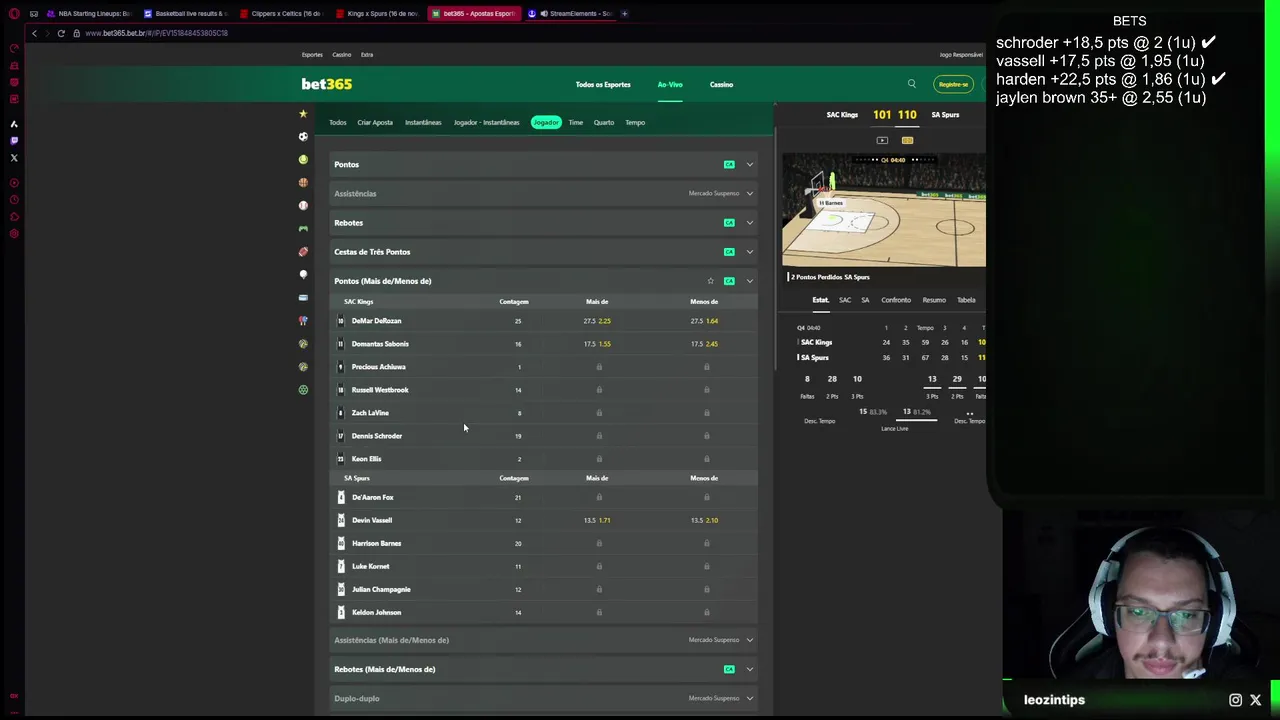1280x720 pixels.
Task: Expand the Pontos market
Action: (544, 164)
